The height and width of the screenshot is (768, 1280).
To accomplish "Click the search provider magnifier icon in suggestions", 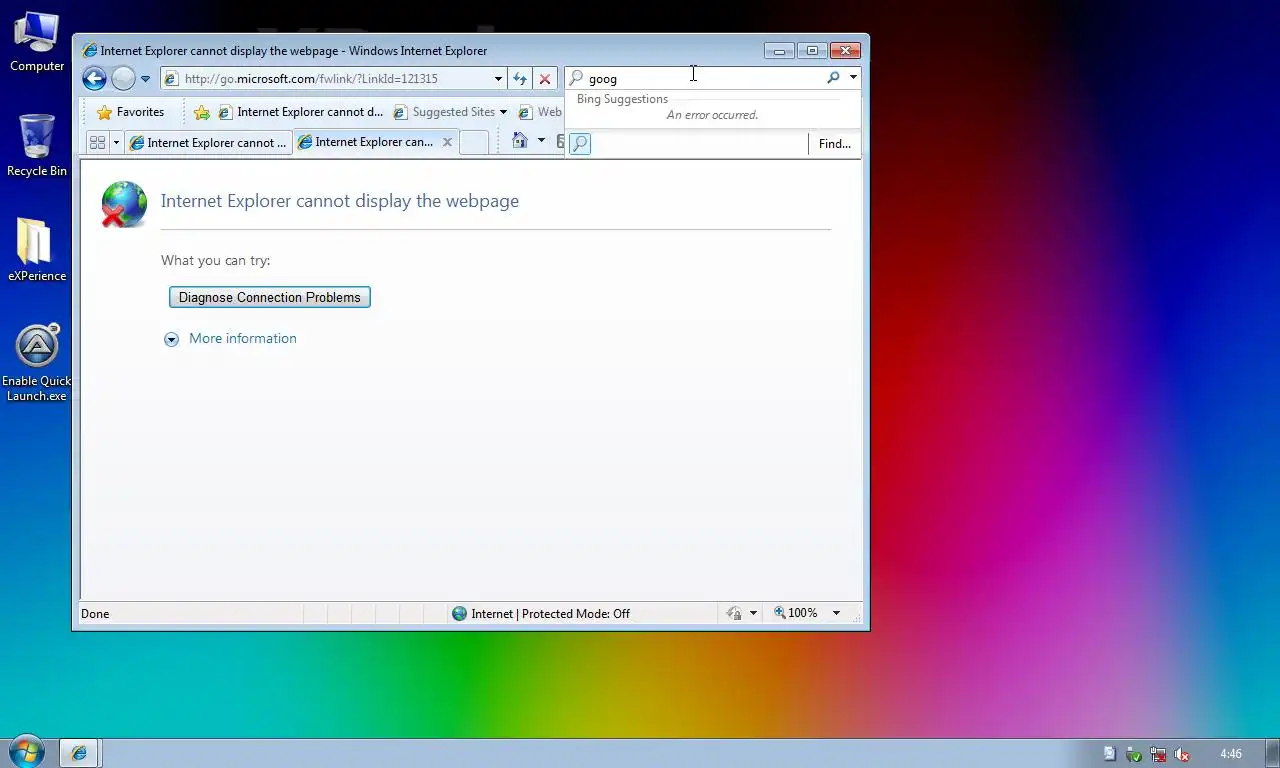I will 580,144.
